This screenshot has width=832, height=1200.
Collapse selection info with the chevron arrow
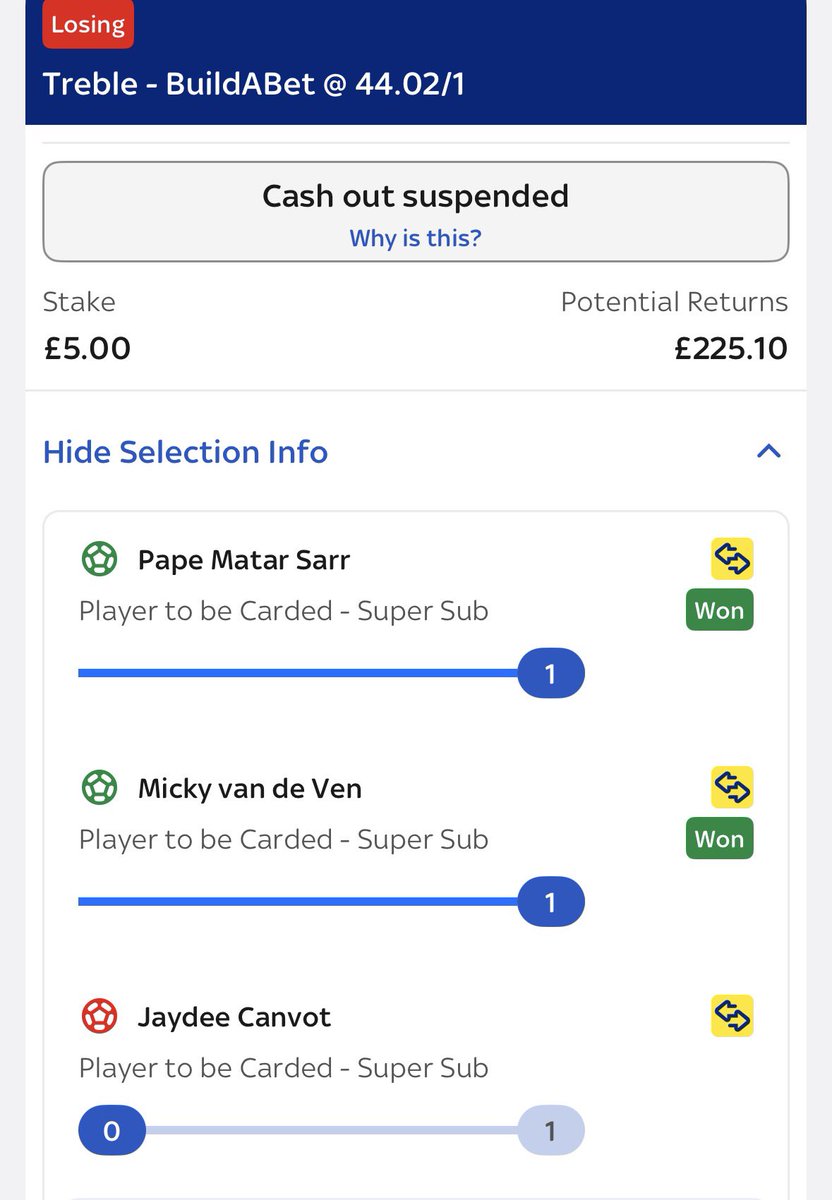(x=768, y=451)
